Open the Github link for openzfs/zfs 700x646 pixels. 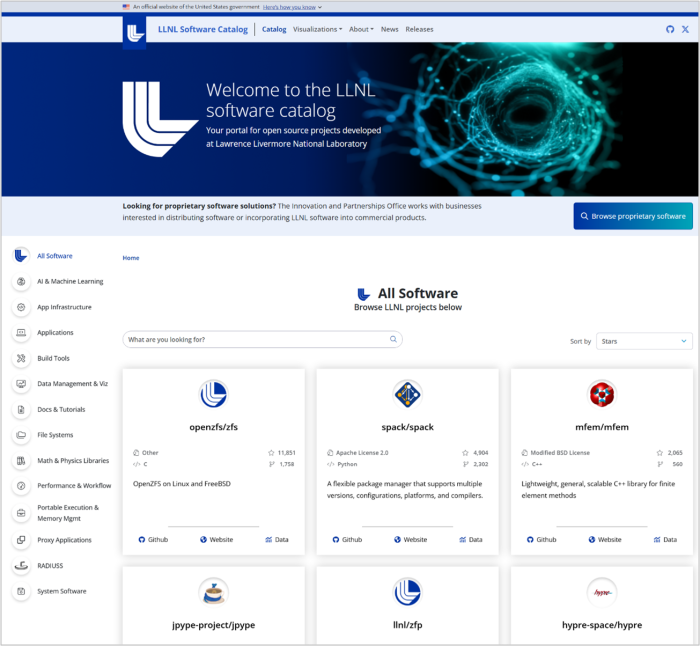point(152,540)
